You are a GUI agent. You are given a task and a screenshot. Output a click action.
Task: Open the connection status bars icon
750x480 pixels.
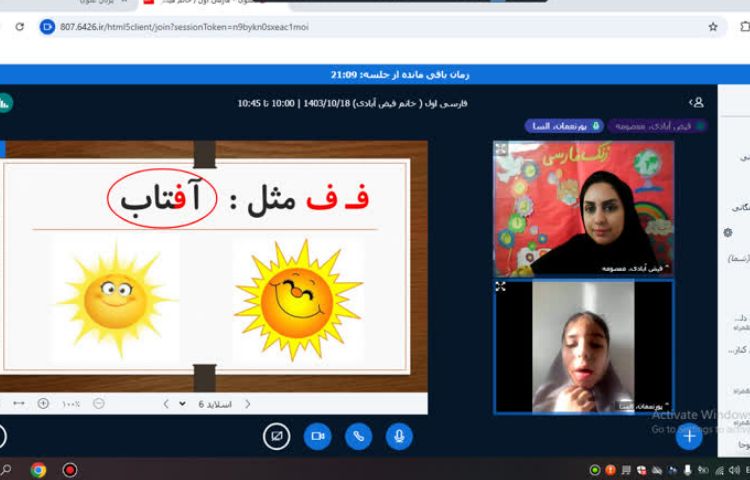pyautogui.click(x=5, y=103)
